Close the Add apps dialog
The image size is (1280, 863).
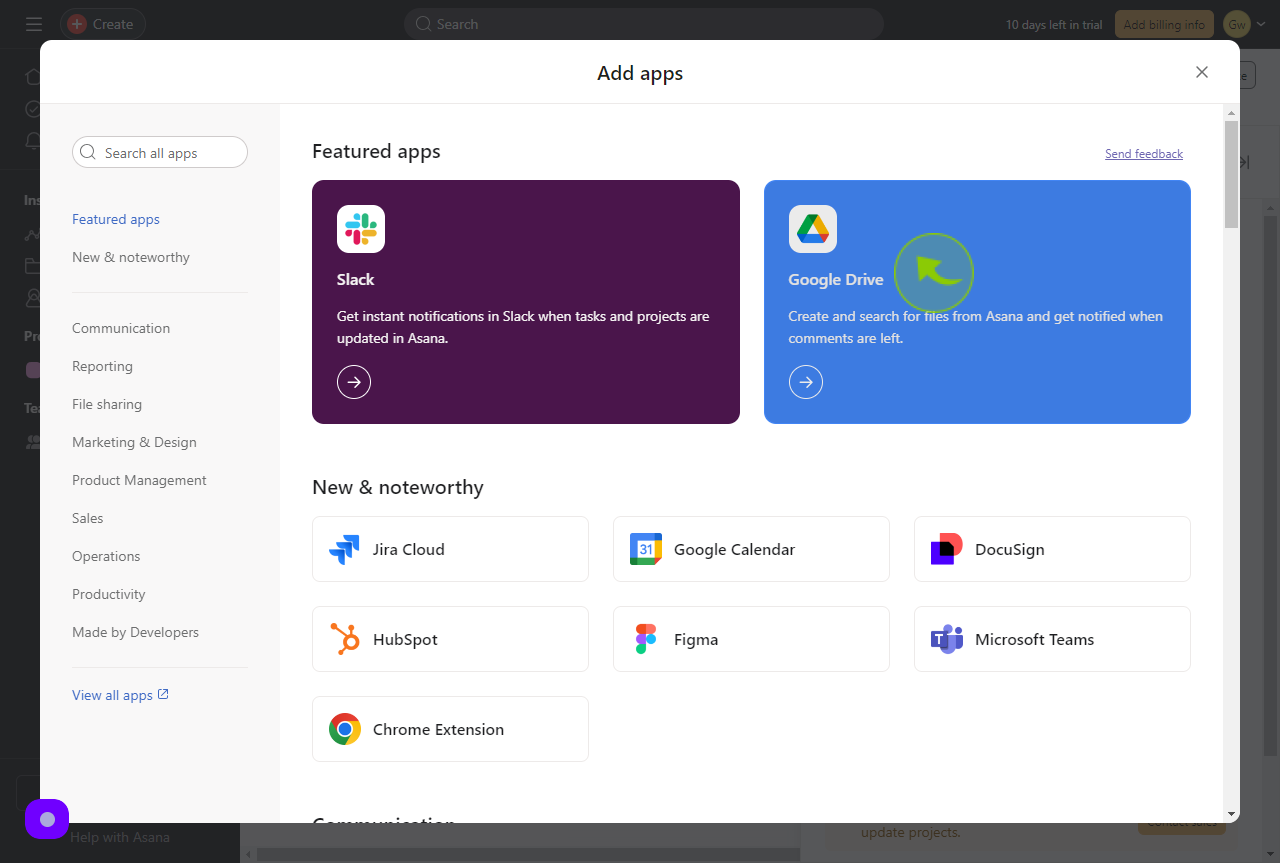[1202, 72]
